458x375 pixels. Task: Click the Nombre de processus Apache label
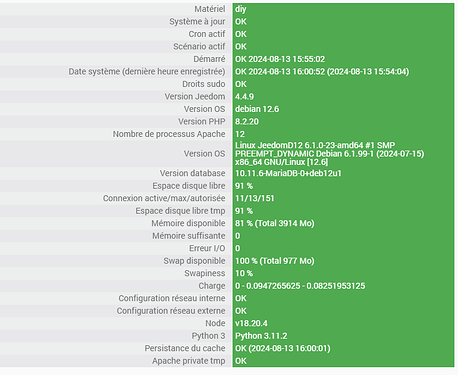(x=169, y=134)
